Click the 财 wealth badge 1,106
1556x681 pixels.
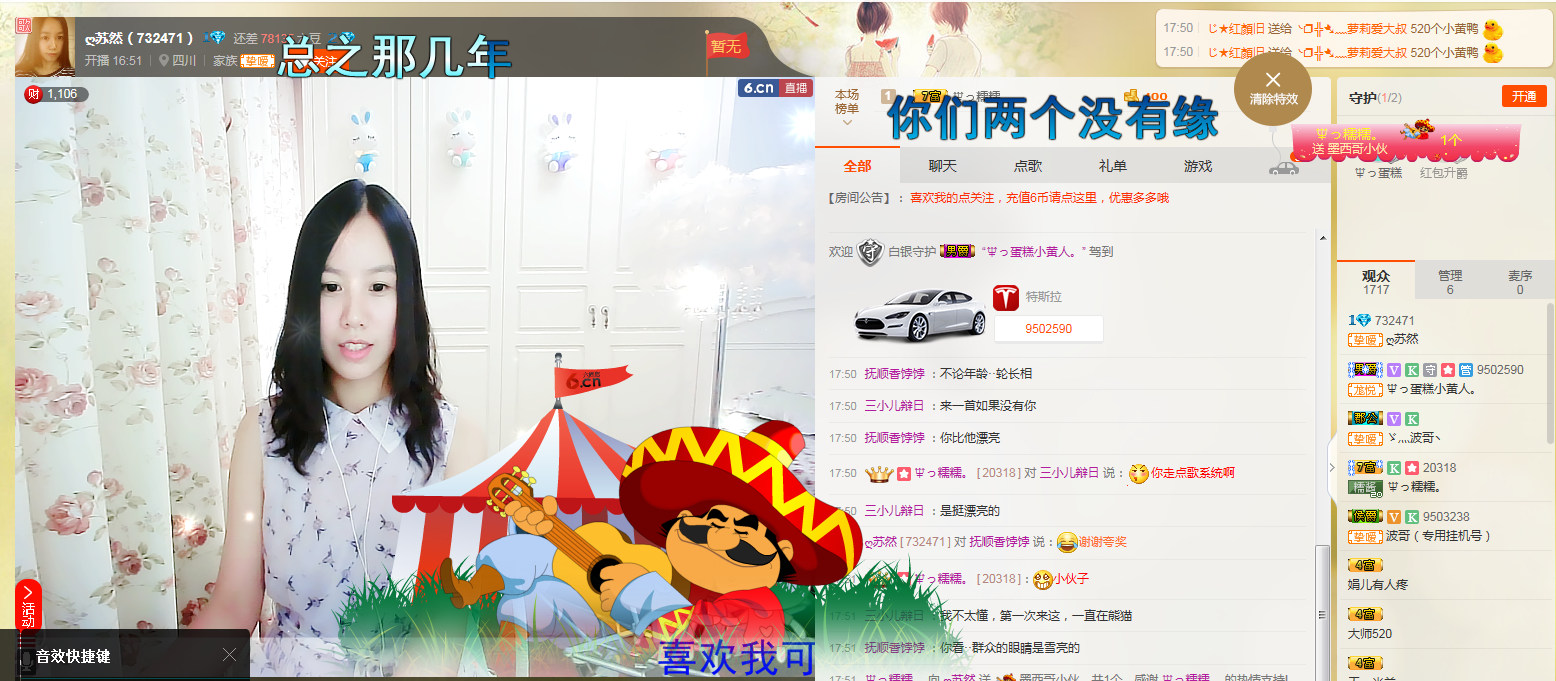(56, 94)
